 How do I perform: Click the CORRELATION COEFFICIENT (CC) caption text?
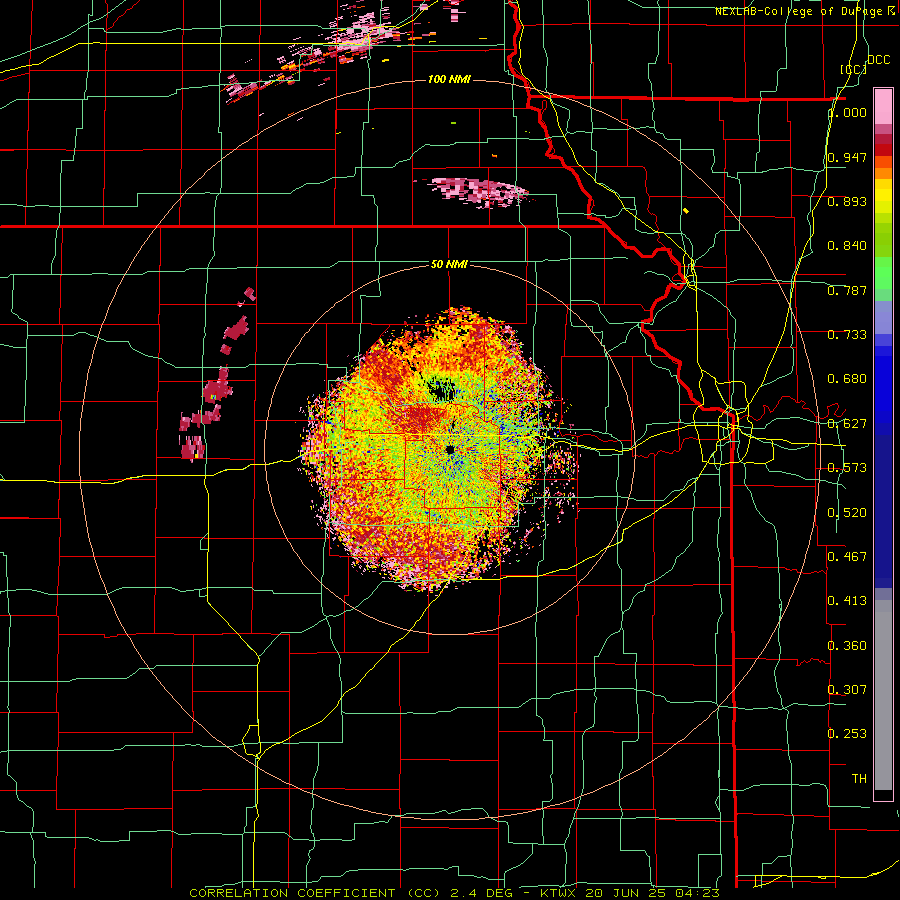(x=315, y=893)
